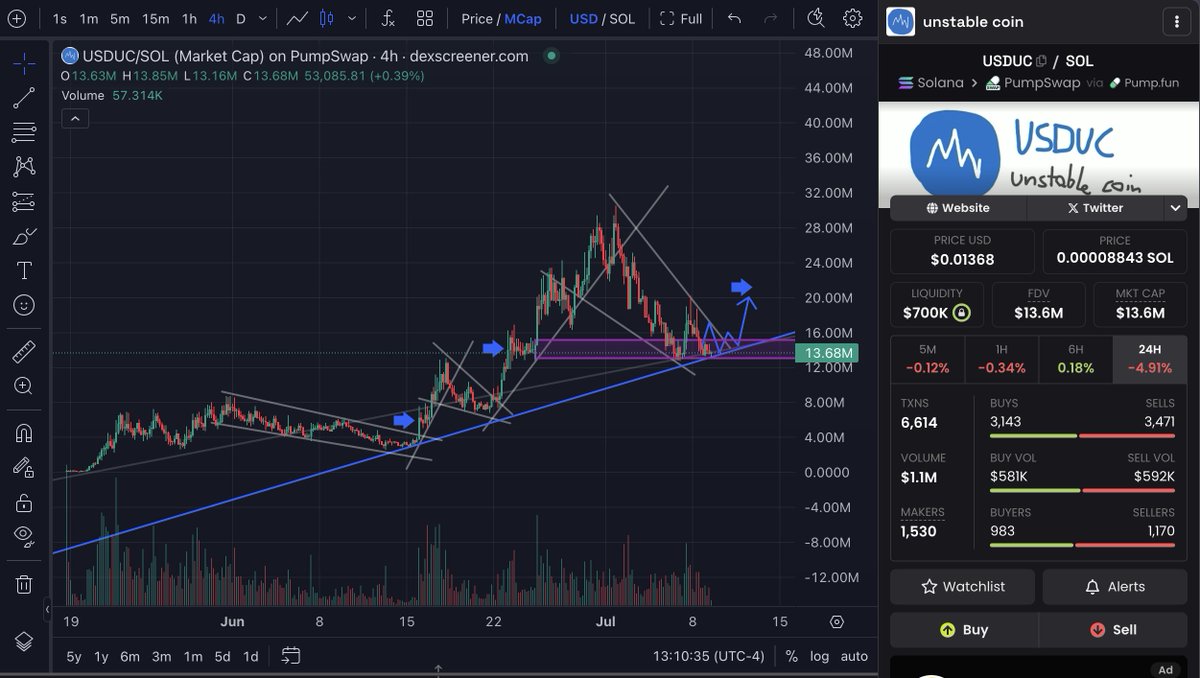Screen dimensions: 1200x678
Task: Activate the zoom in tool
Action: [x=24, y=386]
